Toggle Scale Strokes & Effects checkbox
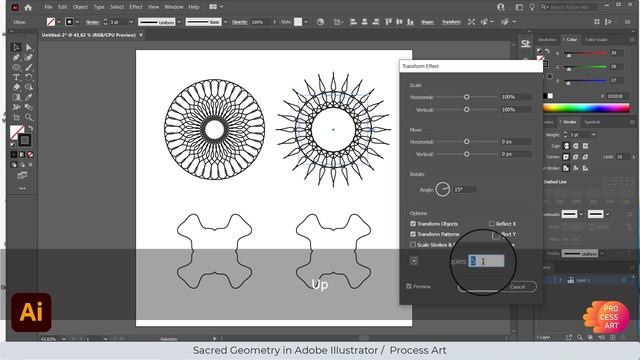 tap(413, 244)
